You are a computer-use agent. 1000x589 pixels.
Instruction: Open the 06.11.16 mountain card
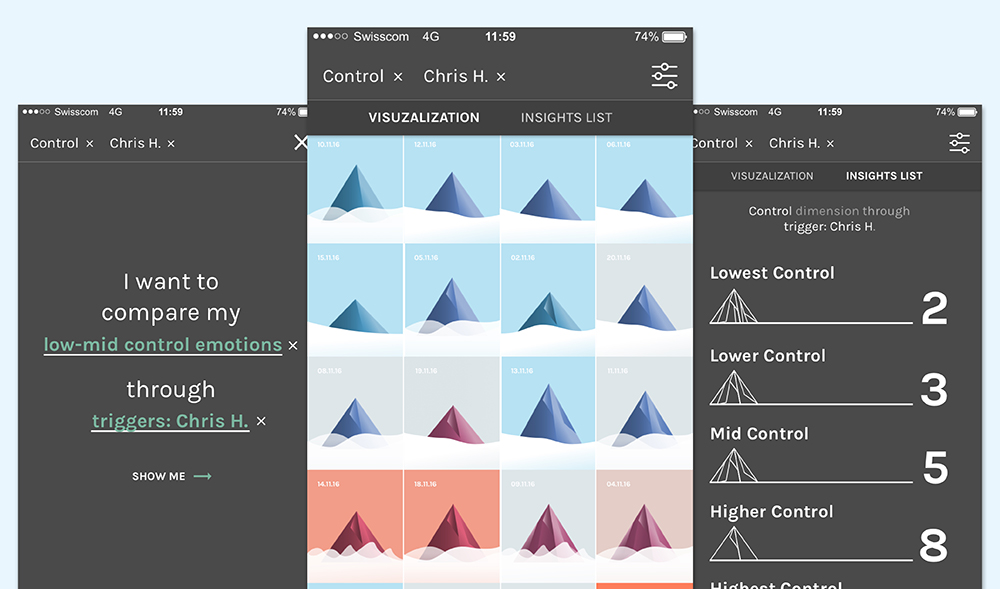click(645, 189)
